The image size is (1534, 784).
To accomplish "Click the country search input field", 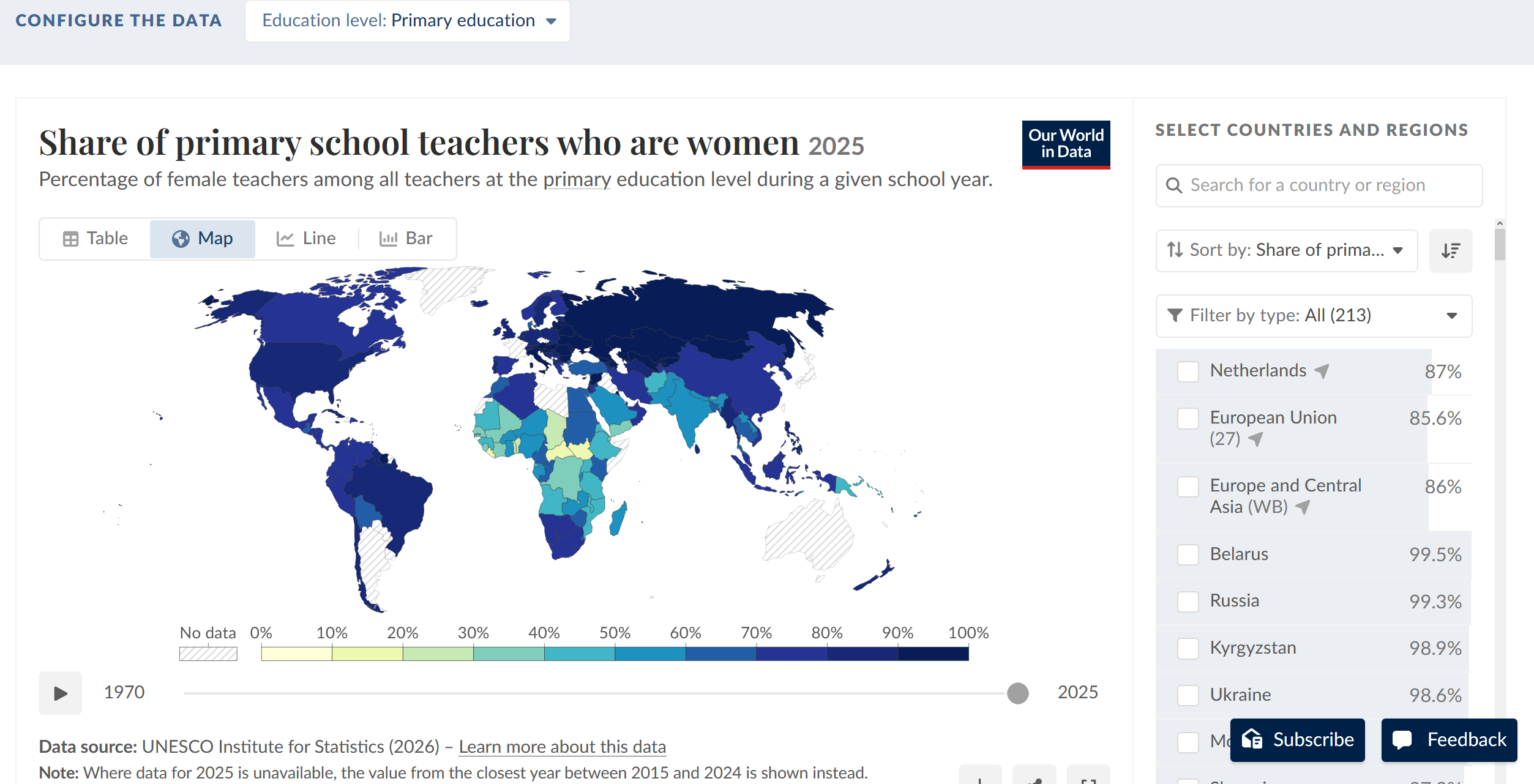I will (1319, 185).
